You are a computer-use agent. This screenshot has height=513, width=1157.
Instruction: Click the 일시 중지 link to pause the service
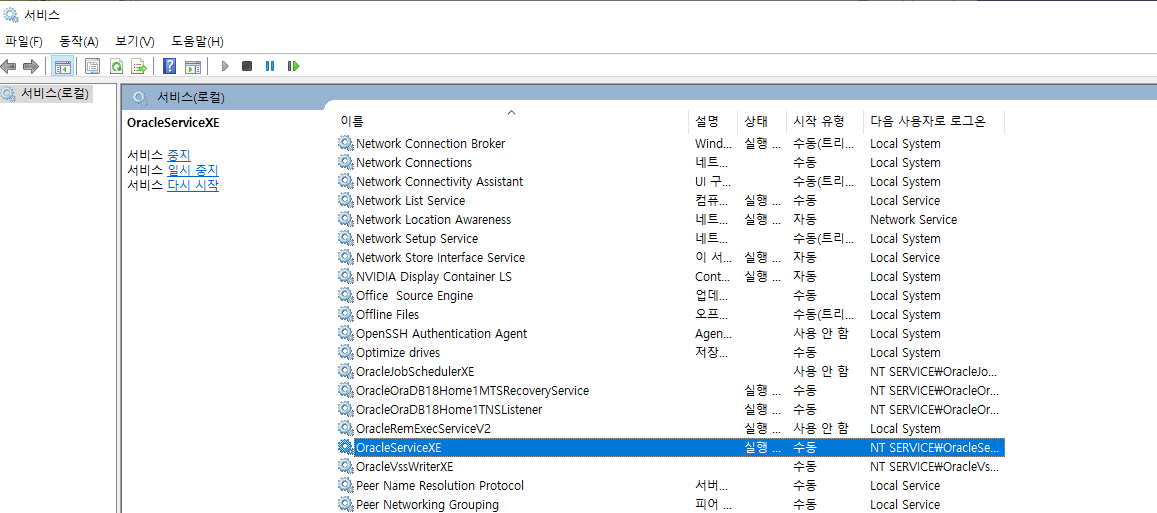[x=193, y=171]
